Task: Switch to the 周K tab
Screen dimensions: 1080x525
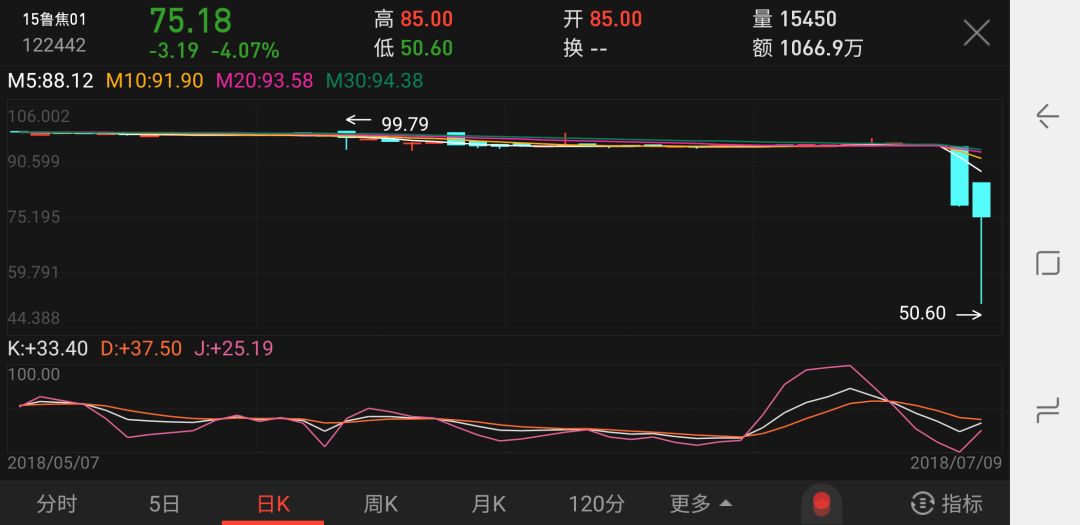Action: [x=380, y=504]
